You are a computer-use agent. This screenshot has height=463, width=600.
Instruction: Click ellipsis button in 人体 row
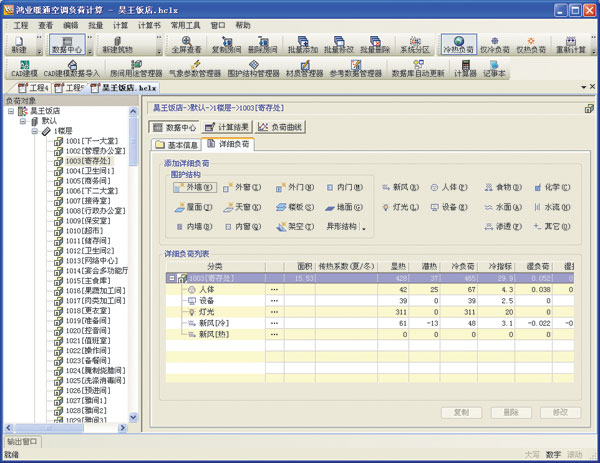(x=274, y=290)
